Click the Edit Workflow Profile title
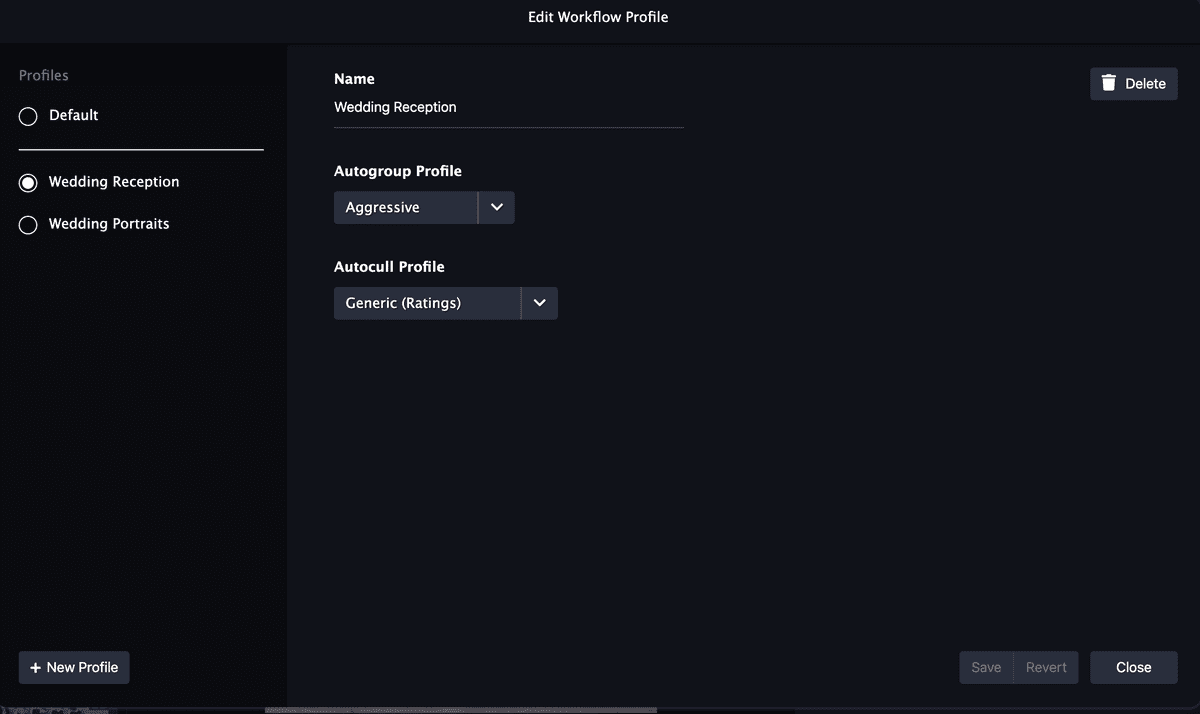Screen dimensions: 1200x714 (x=598, y=17)
